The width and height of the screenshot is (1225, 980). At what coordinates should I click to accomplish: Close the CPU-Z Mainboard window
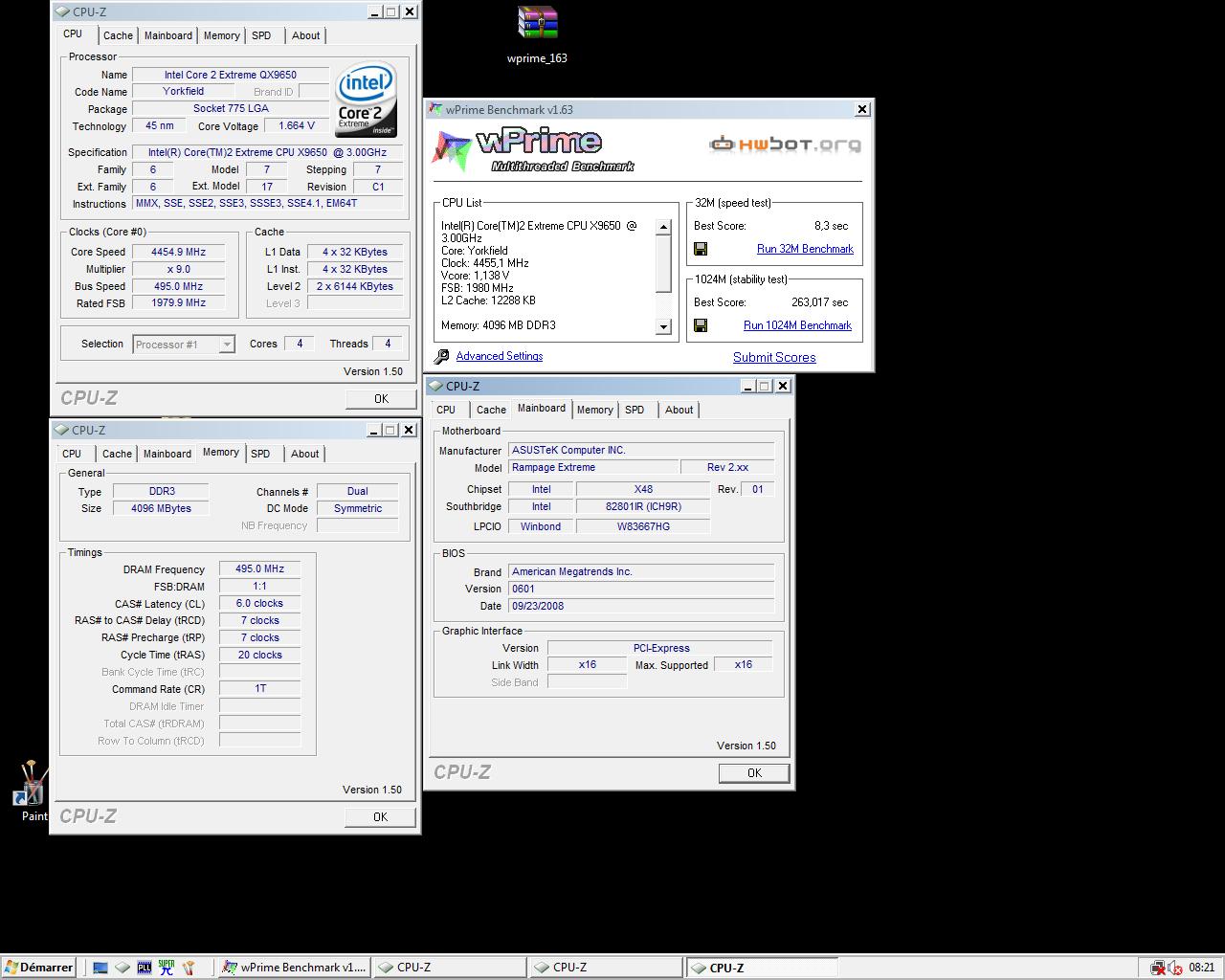[x=783, y=386]
